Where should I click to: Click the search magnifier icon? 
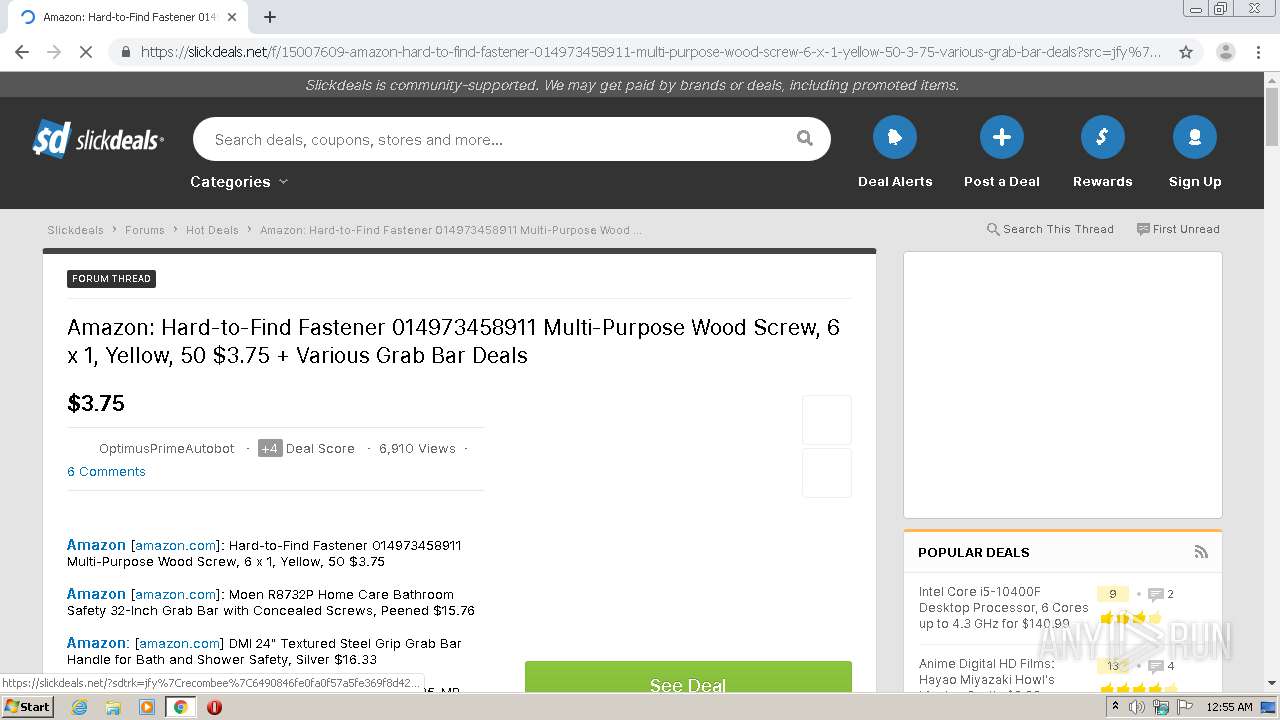(804, 139)
